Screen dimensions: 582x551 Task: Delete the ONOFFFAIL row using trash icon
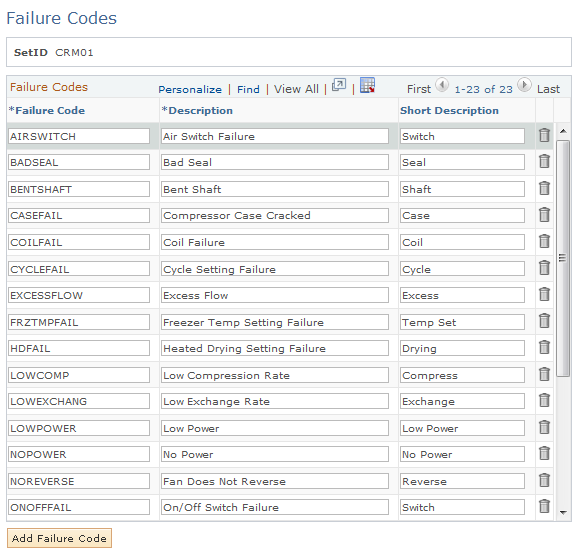[544, 506]
